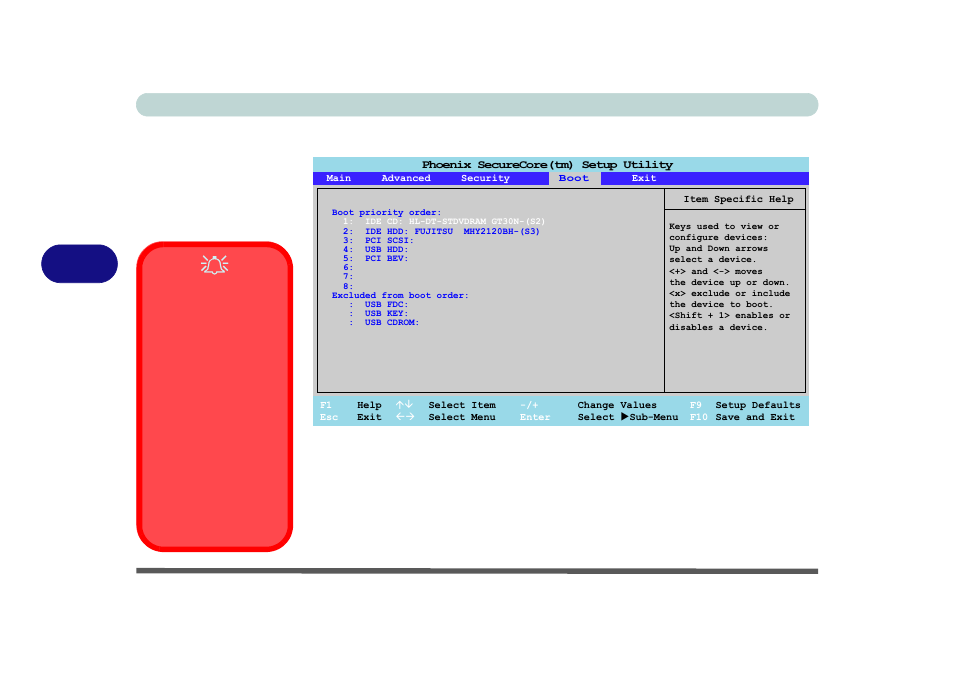The image size is (954, 673).
Task: Open the Security menu tab
Action: pos(485,178)
